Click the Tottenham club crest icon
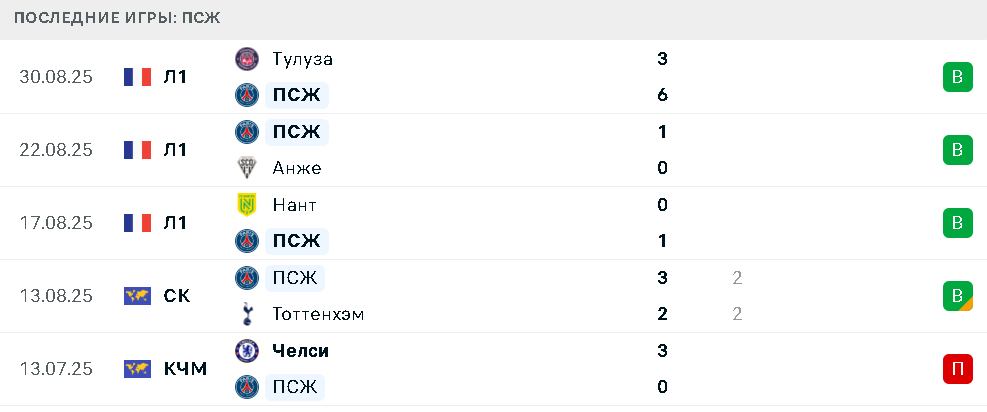 (x=247, y=314)
